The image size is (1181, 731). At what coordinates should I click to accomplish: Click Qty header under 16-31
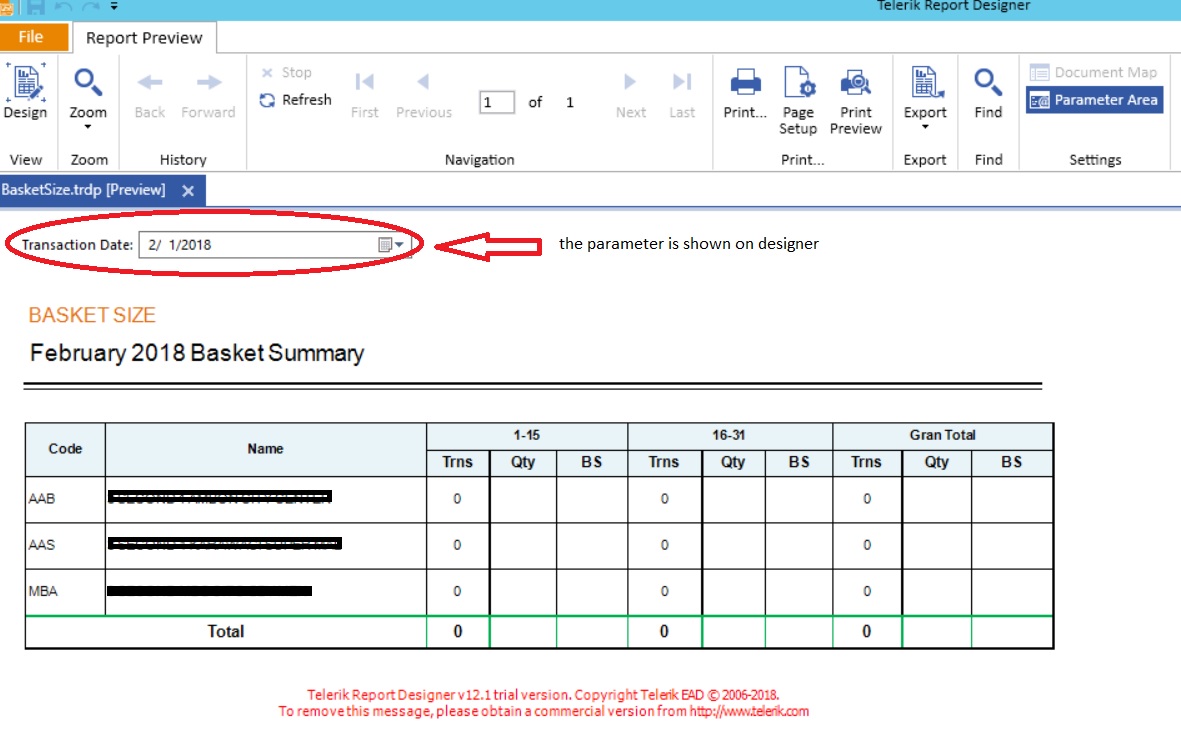[x=733, y=462]
